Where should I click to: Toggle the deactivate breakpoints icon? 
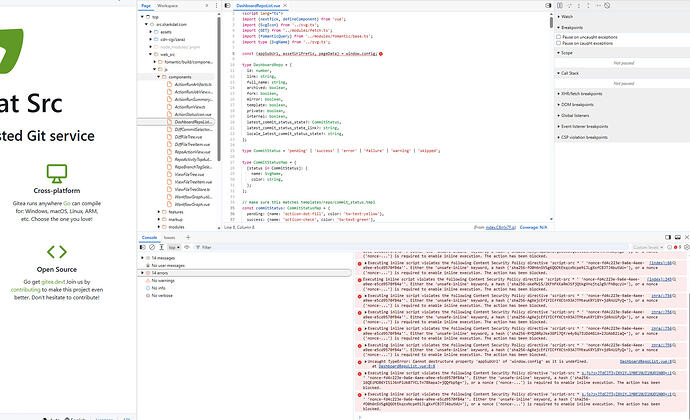(607, 6)
